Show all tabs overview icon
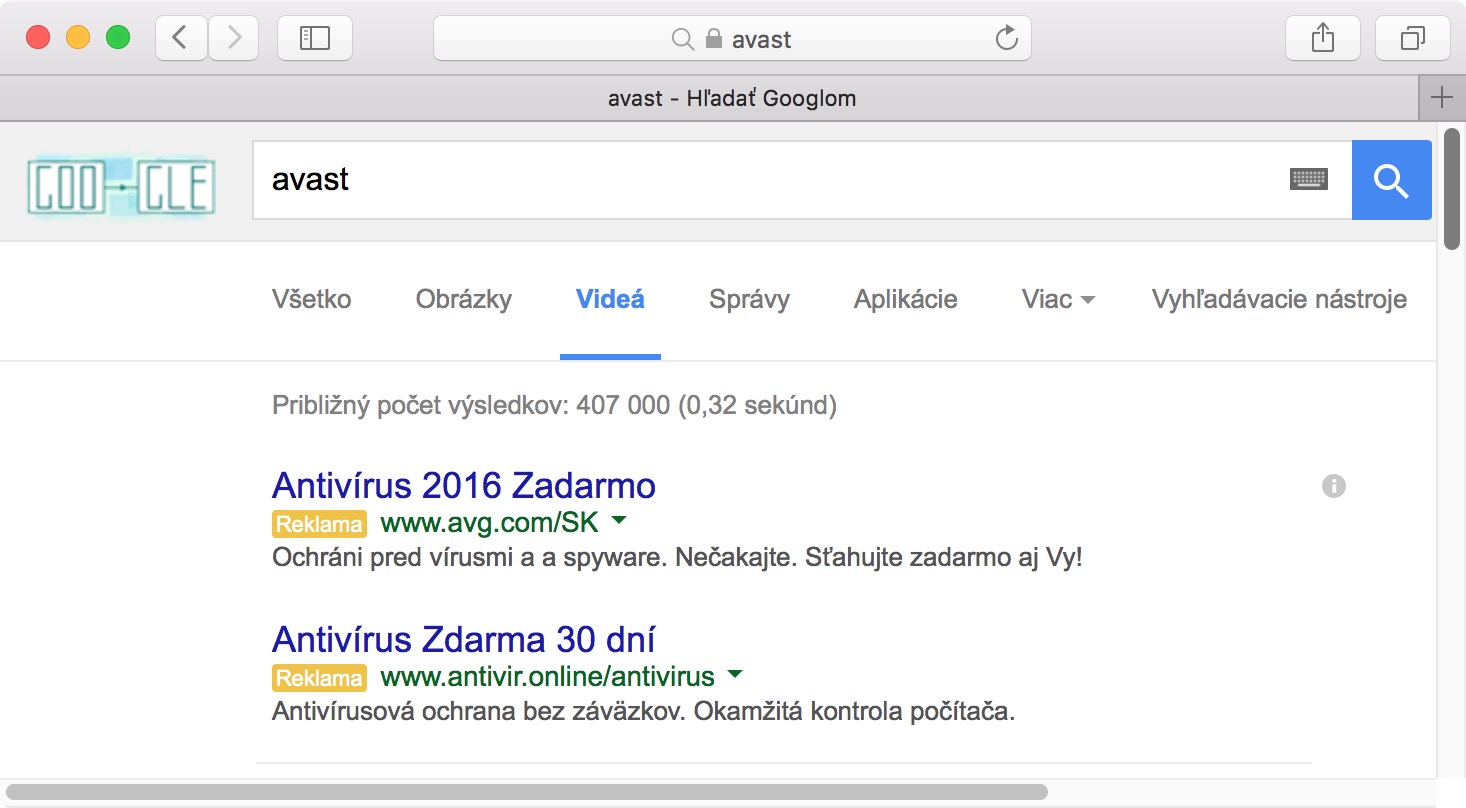Screen dimensions: 1466x808 tap(1413, 39)
